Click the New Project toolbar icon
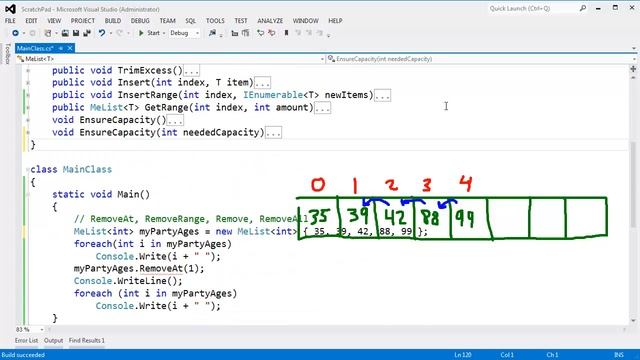Screen dimensions: 640x360 [48, 33]
